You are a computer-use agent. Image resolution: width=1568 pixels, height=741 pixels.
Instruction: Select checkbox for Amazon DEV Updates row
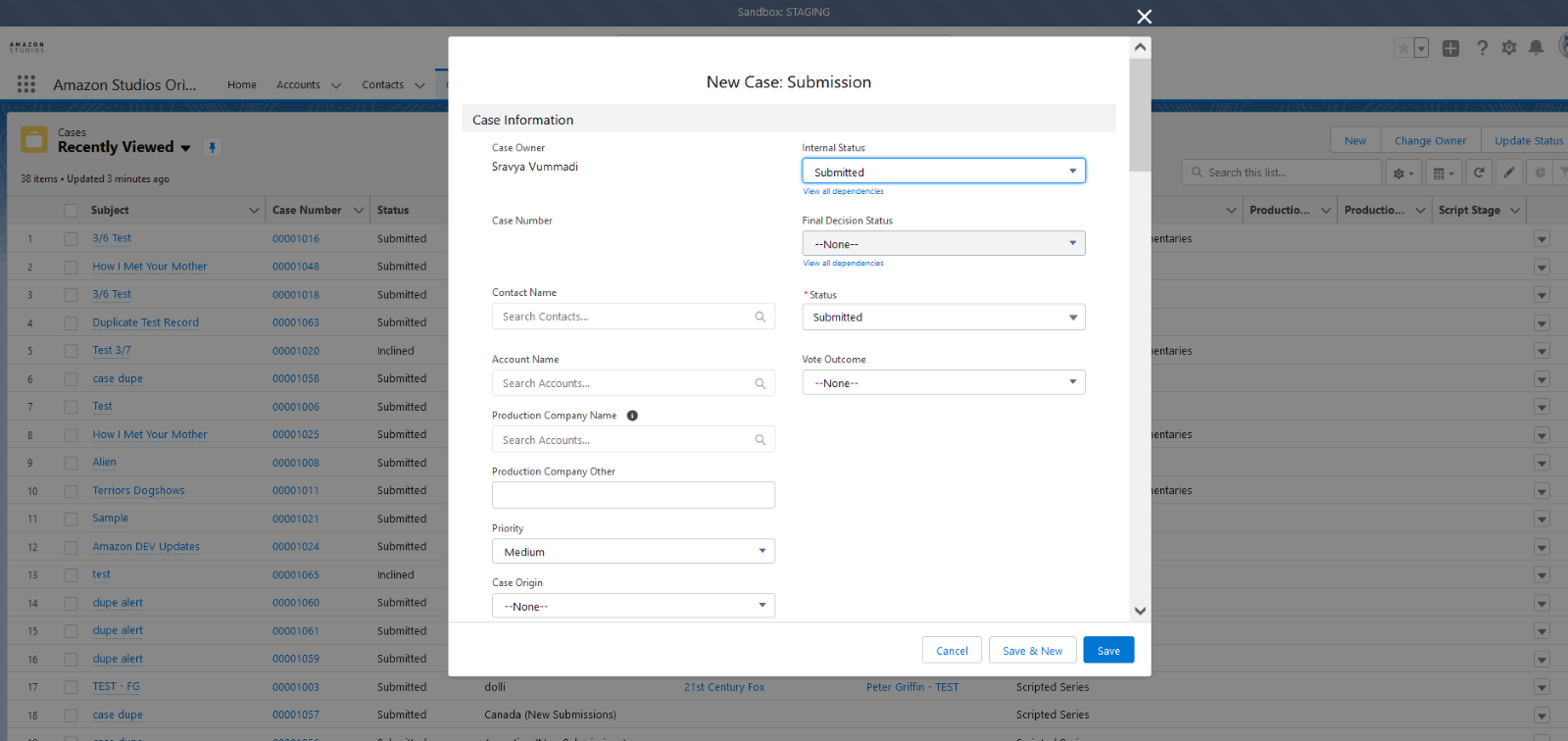coord(71,547)
